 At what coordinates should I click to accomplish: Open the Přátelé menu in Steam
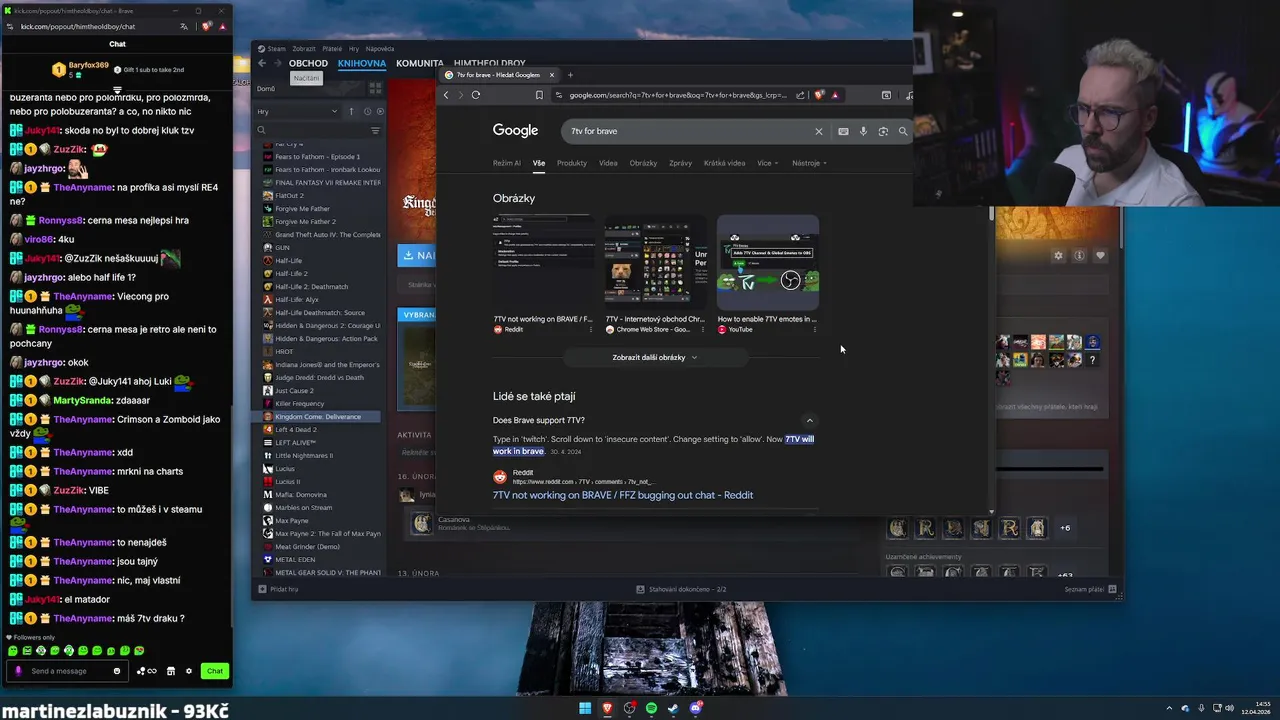(332, 49)
